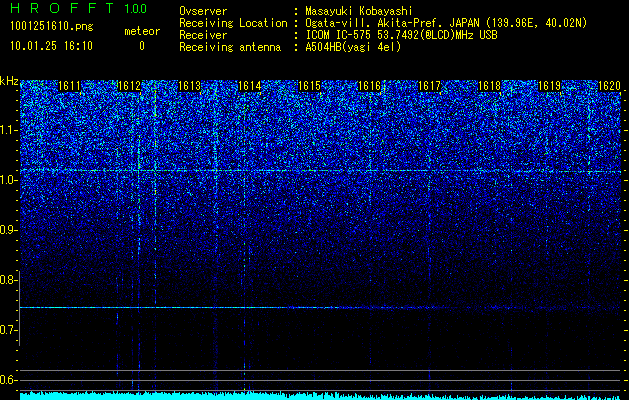
Task: Click the 1612 time marker
Action: coord(130,85)
